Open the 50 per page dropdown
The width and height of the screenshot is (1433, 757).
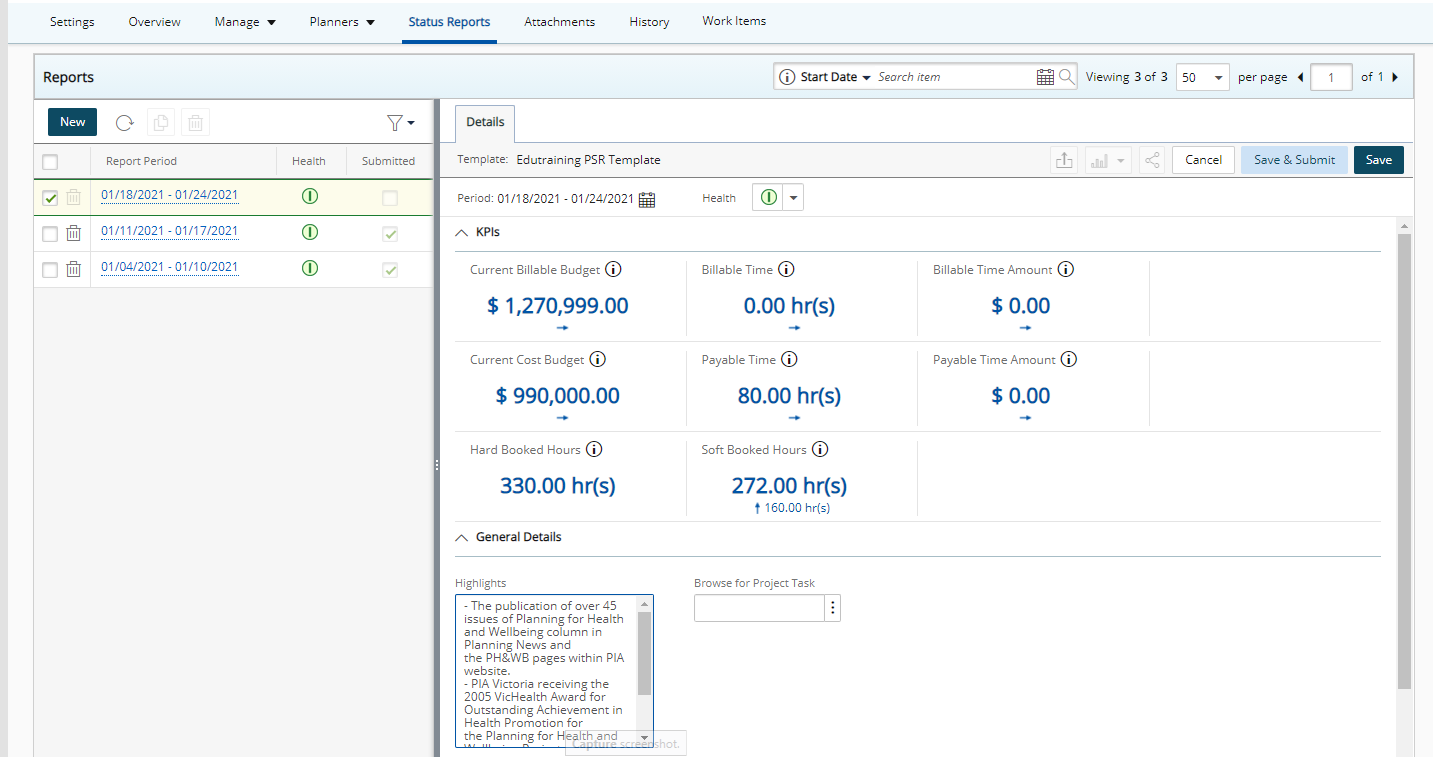[x=1202, y=77]
